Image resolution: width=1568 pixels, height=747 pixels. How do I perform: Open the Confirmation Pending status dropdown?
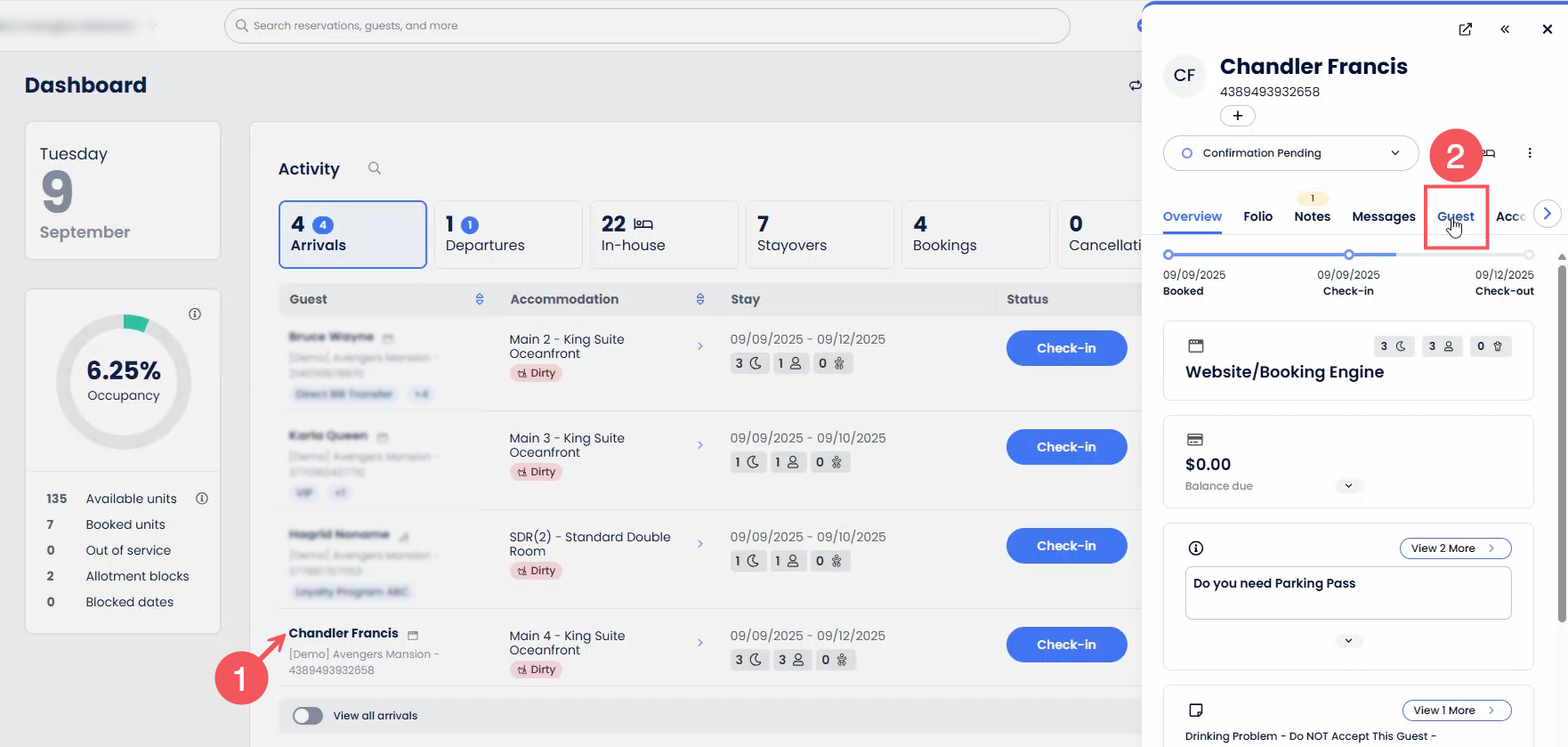[1290, 153]
